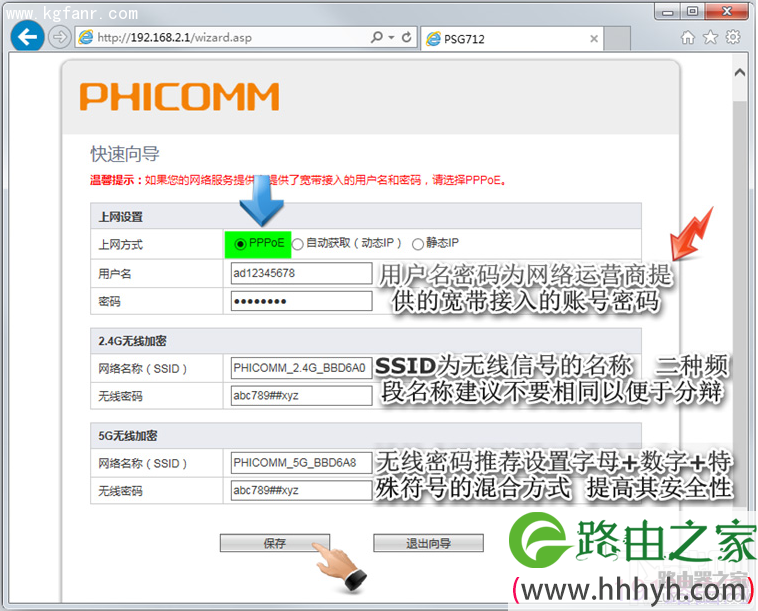758x611 pixels.
Task: Minimize the browser window
Action: point(668,12)
